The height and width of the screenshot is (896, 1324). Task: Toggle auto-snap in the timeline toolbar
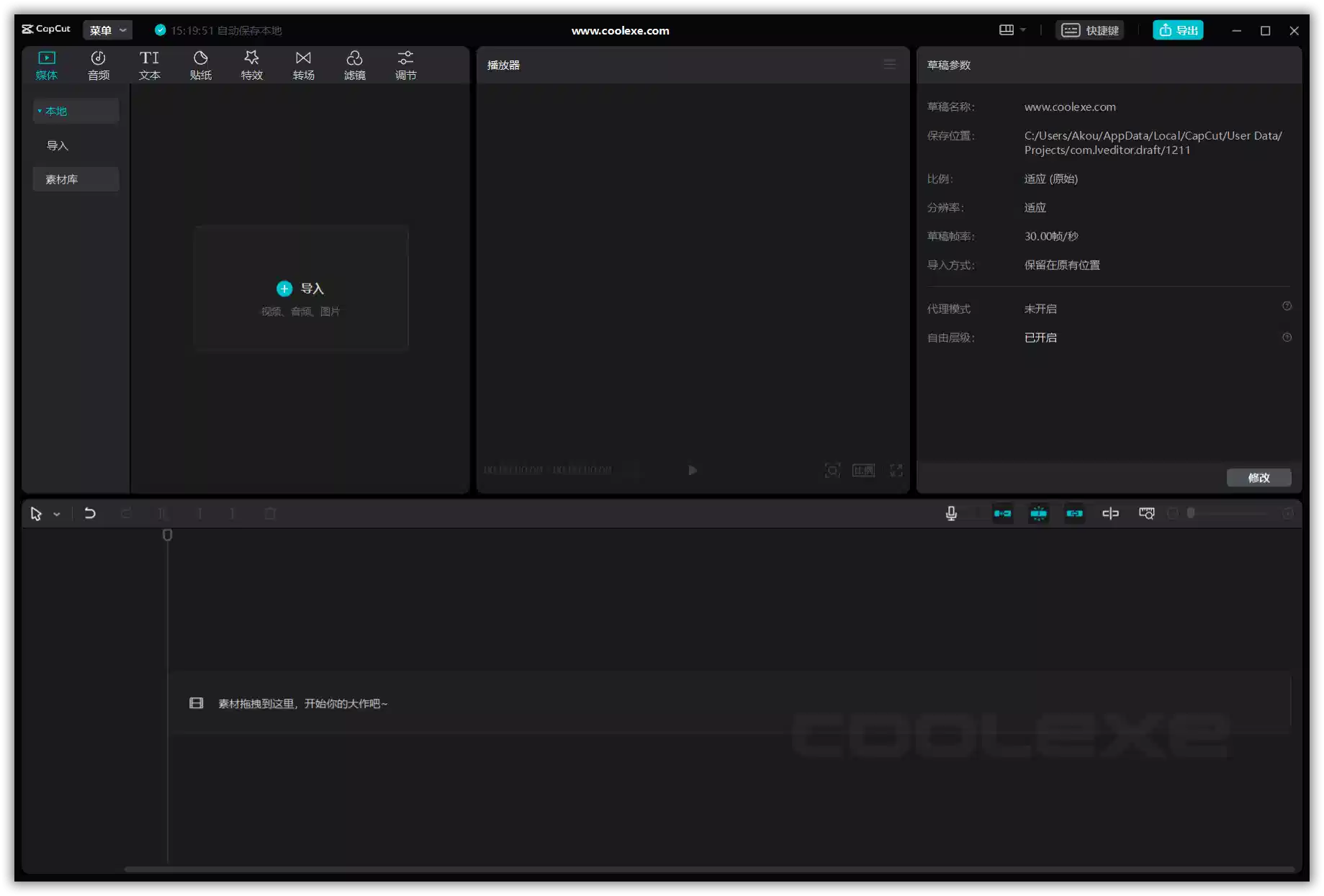click(x=1039, y=513)
